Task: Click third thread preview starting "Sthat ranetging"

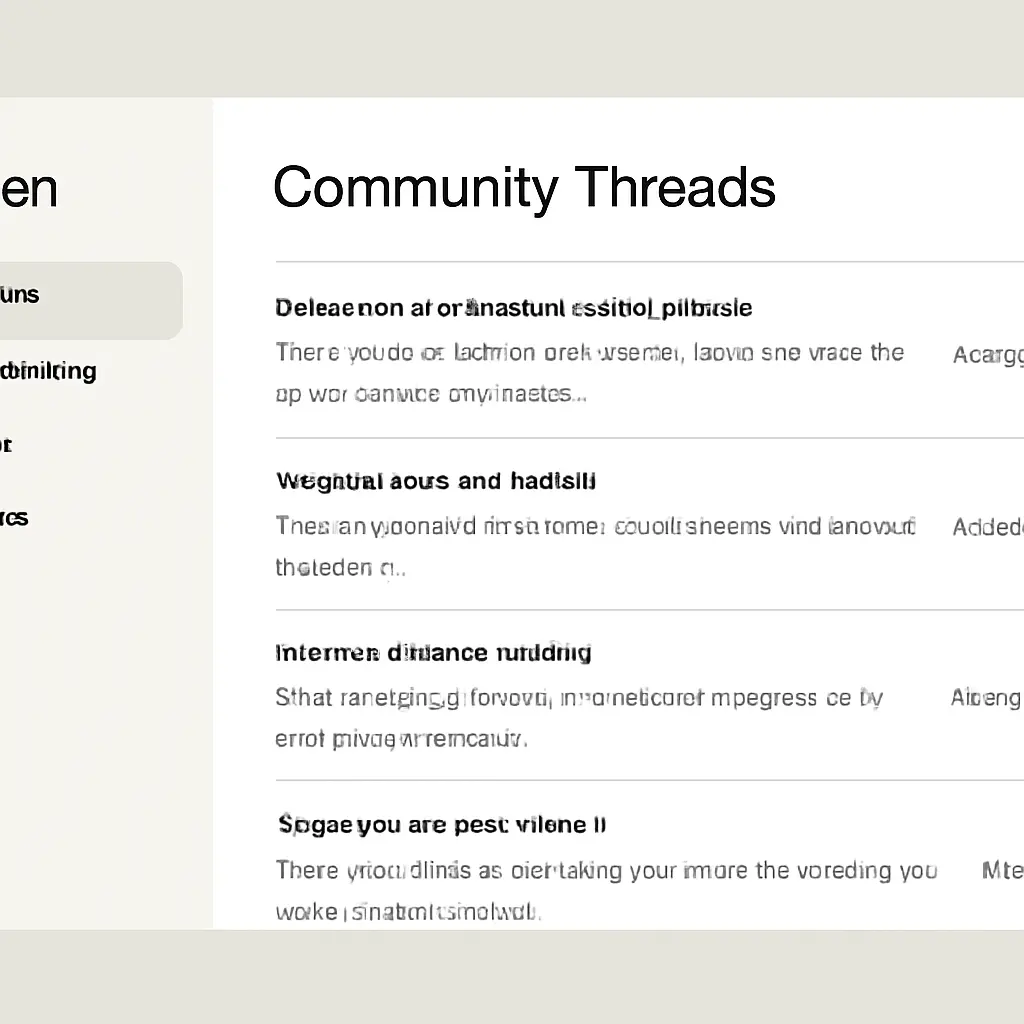Action: (579, 698)
